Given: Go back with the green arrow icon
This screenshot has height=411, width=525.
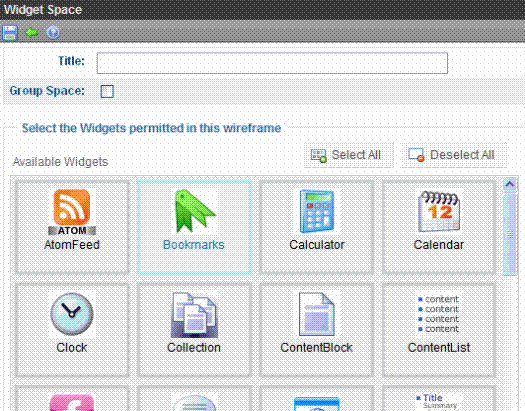Looking at the screenshot, I should click(32, 32).
